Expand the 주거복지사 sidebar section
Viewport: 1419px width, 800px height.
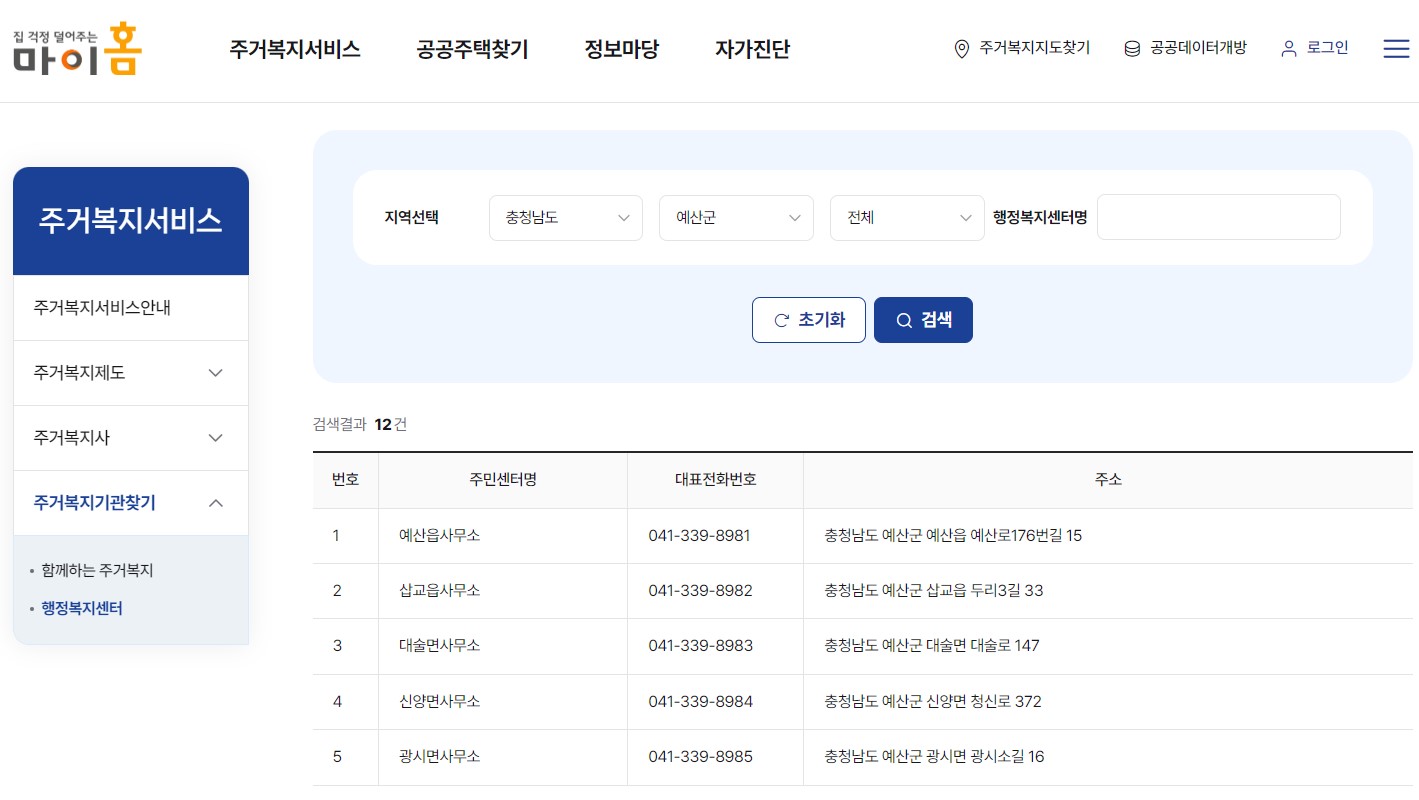[x=216, y=437]
